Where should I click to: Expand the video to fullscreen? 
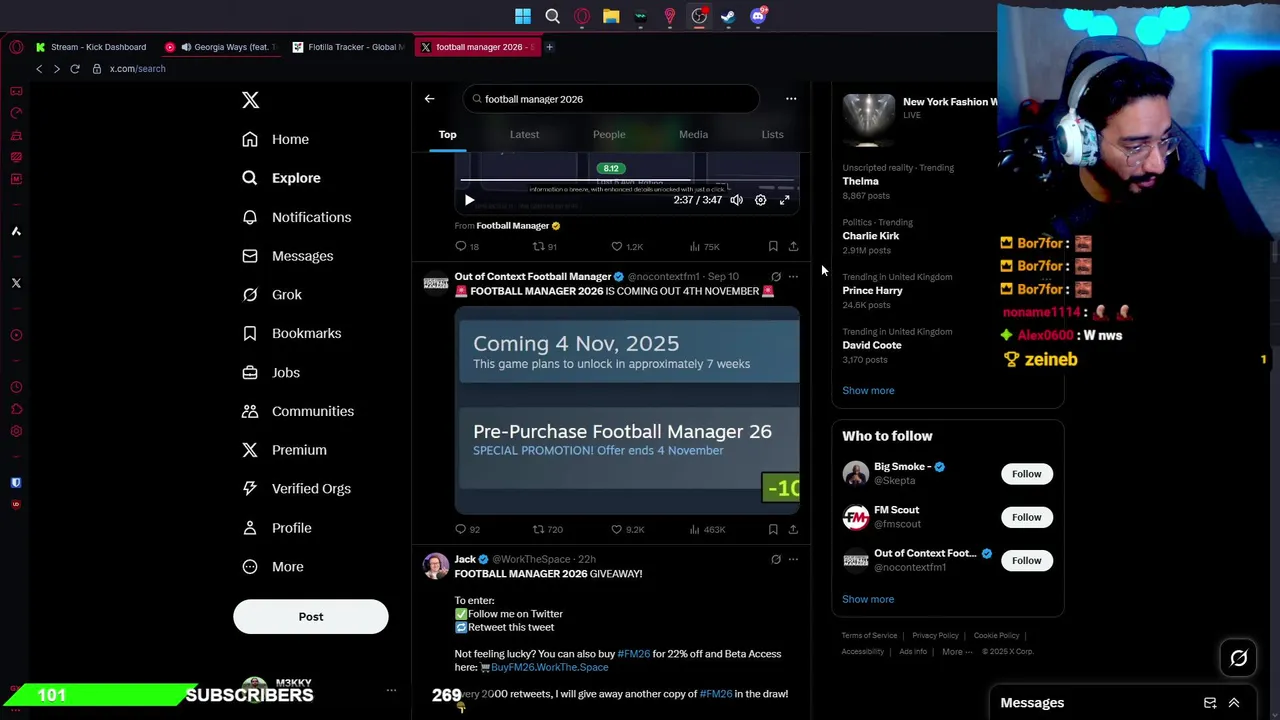coord(785,200)
